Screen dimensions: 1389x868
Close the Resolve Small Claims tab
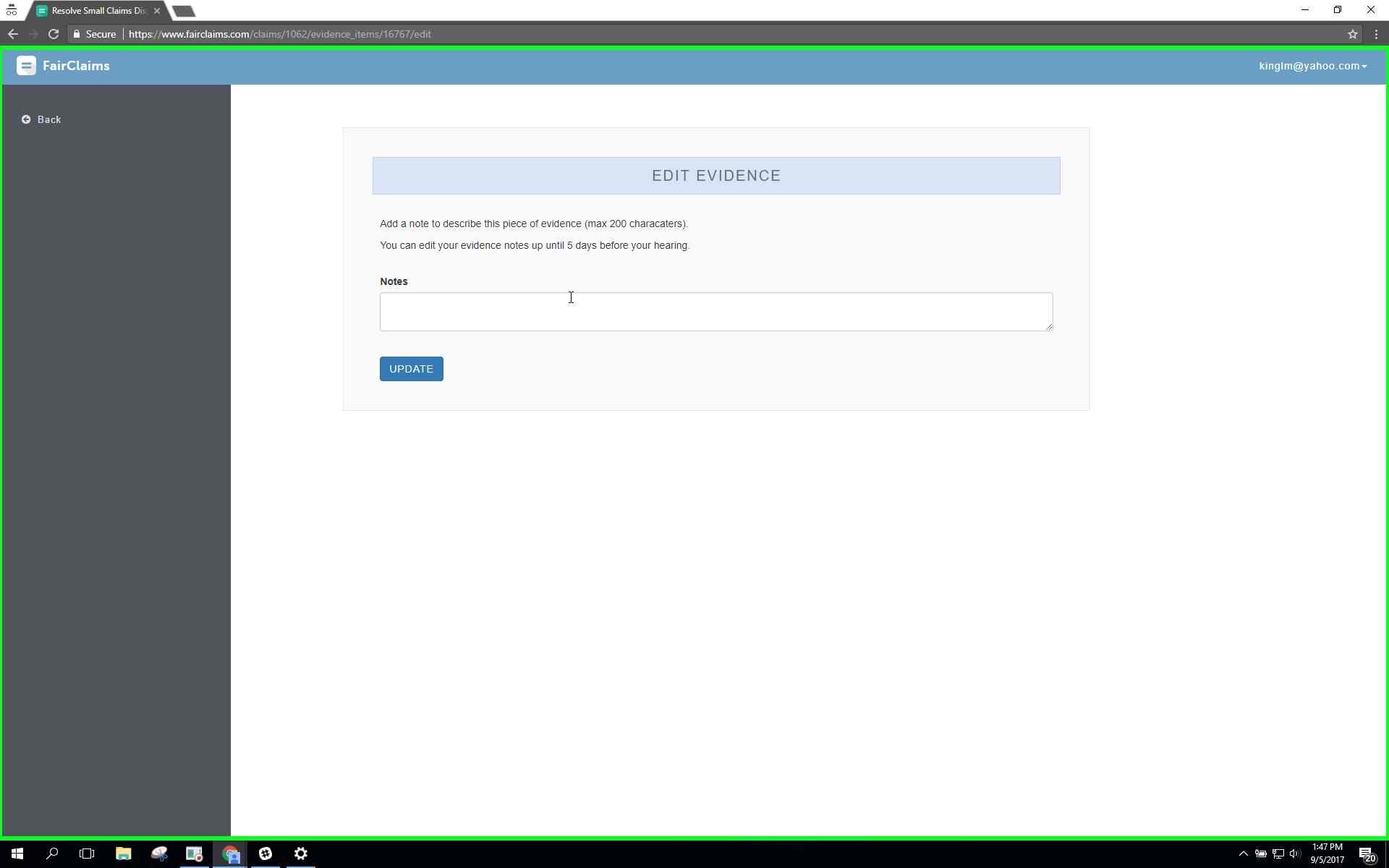[x=157, y=11]
